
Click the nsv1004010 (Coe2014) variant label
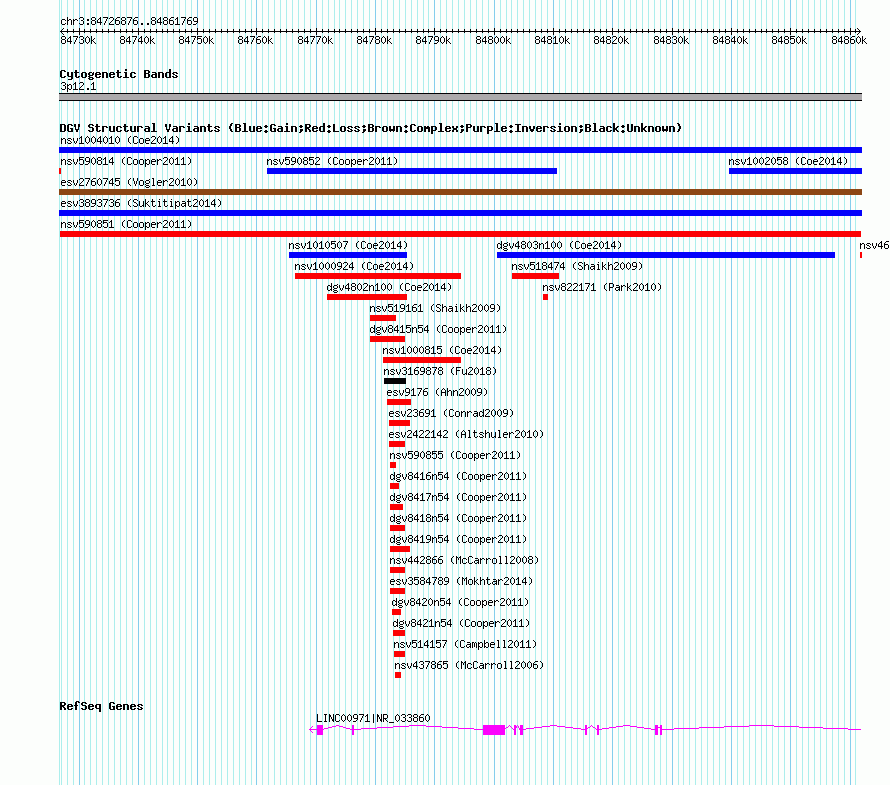coord(120,140)
